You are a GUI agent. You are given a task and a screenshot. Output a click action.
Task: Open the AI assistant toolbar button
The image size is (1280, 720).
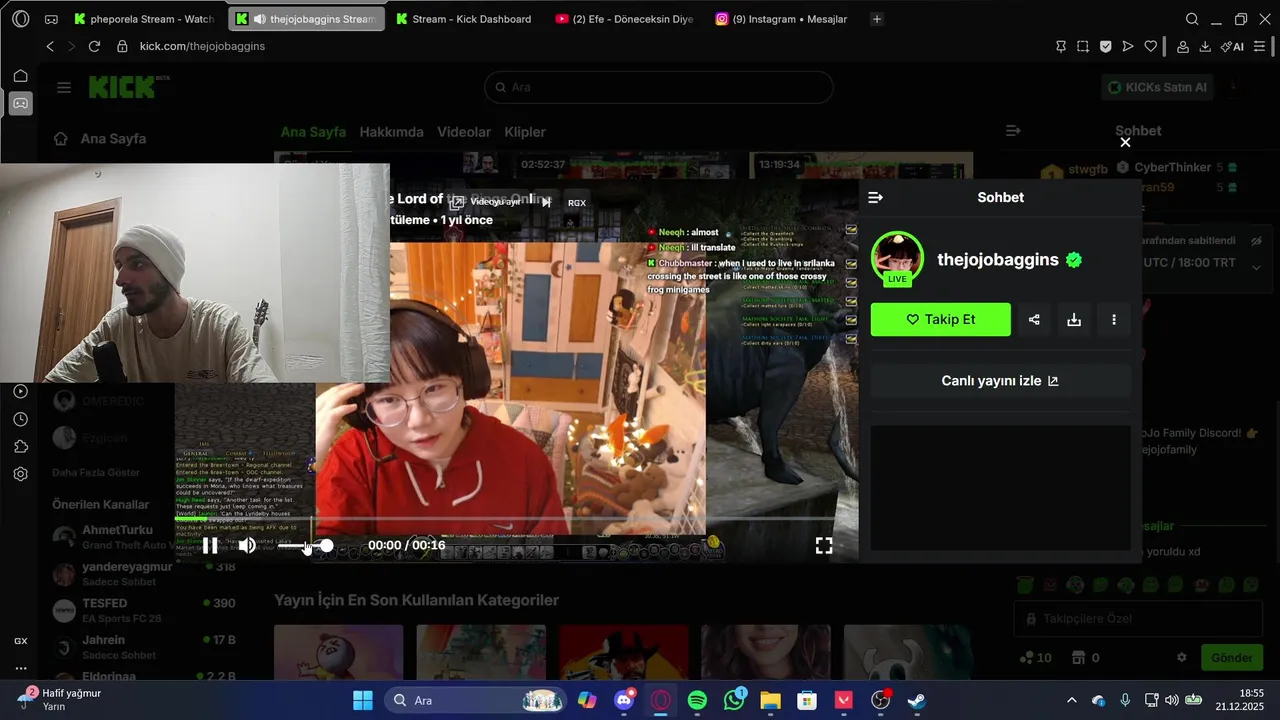pos(1232,46)
